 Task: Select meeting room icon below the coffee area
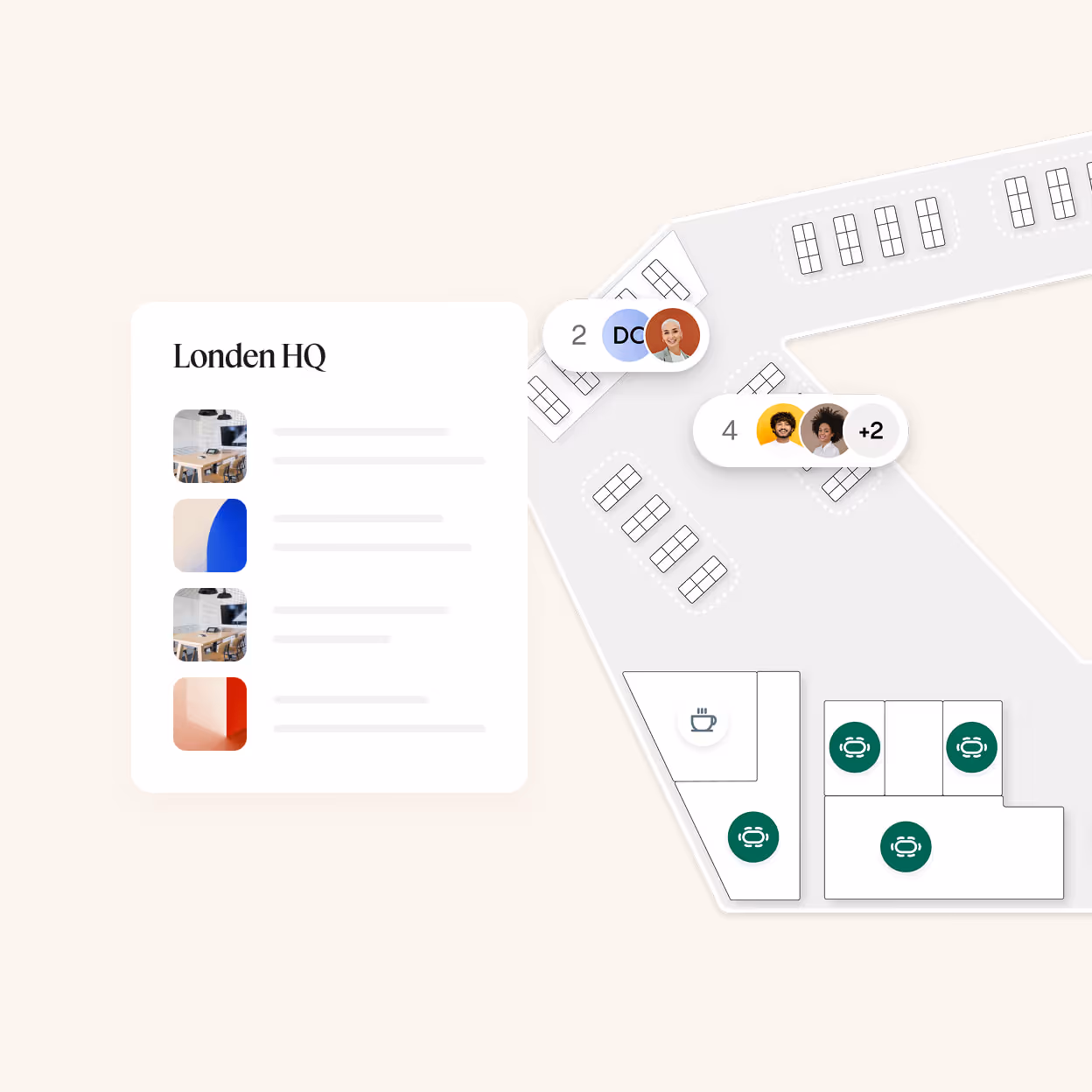pos(753,837)
